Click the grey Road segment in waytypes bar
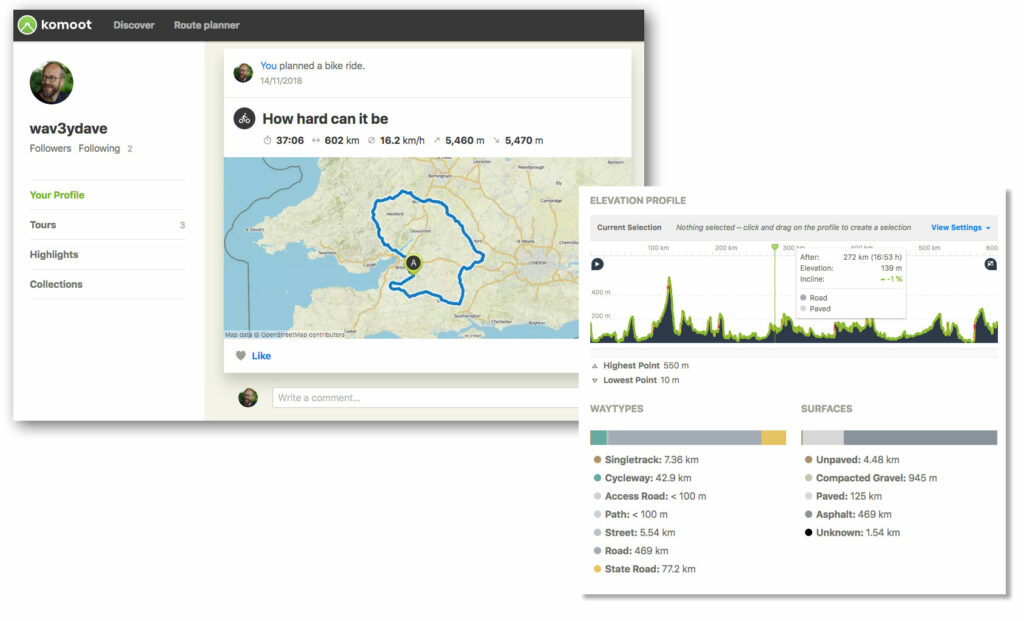 [x=684, y=437]
